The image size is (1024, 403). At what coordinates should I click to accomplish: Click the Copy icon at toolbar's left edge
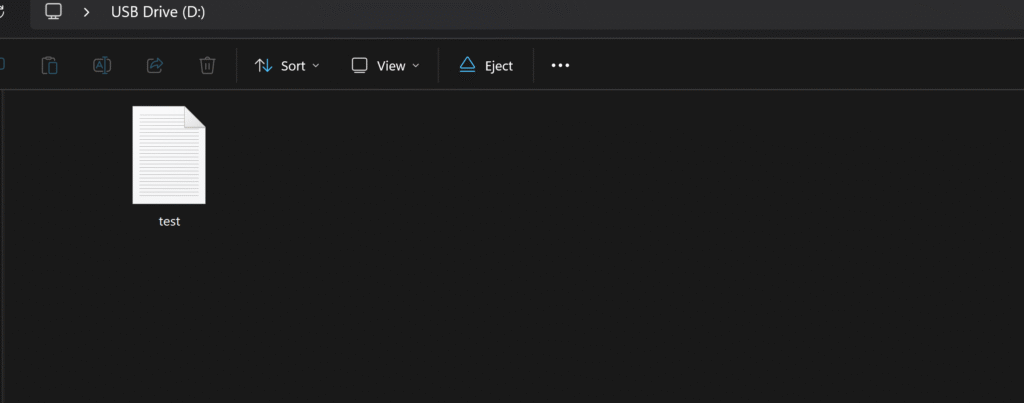click(x=2, y=65)
